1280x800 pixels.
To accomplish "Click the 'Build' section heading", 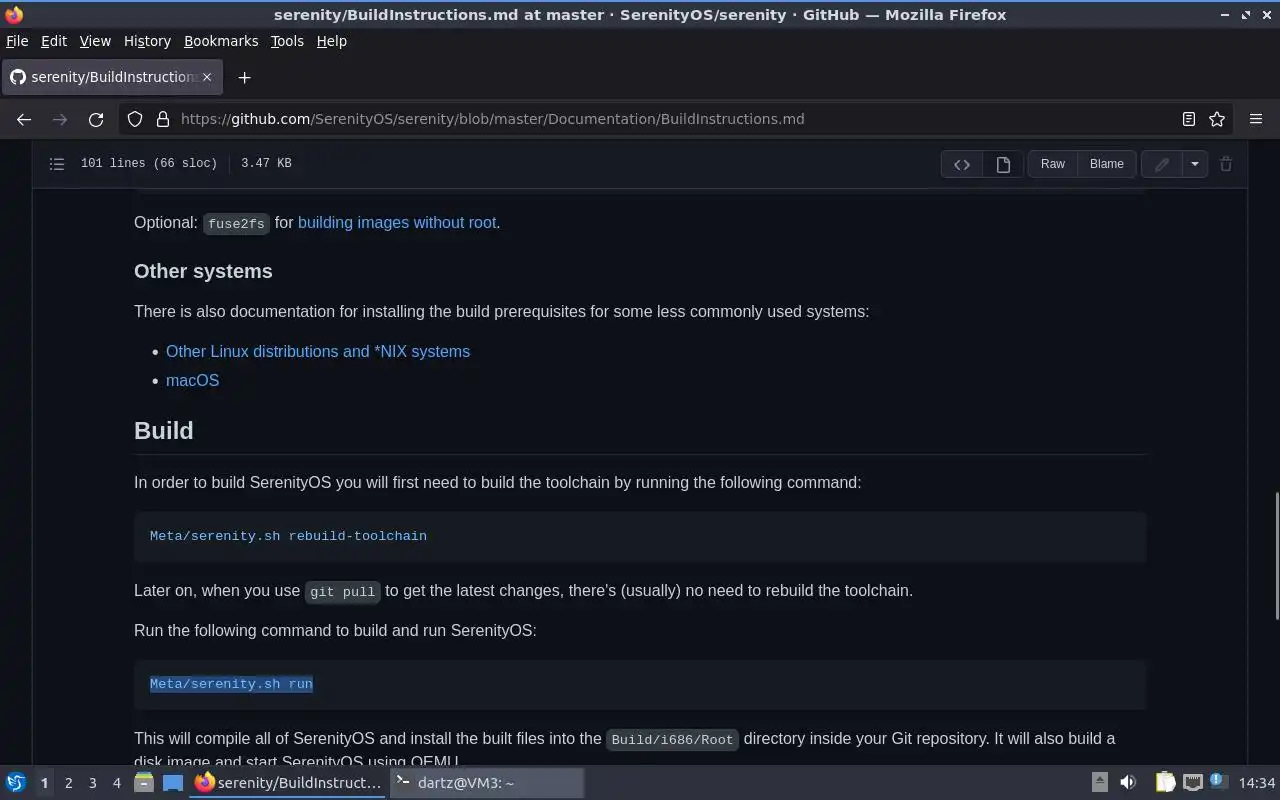I will 164,430.
